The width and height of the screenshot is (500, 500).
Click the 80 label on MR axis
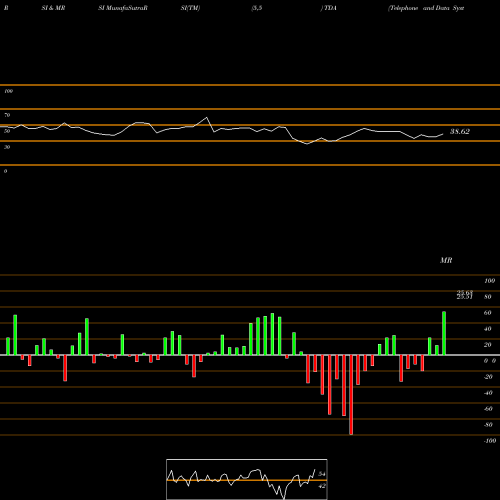[x=488, y=297]
